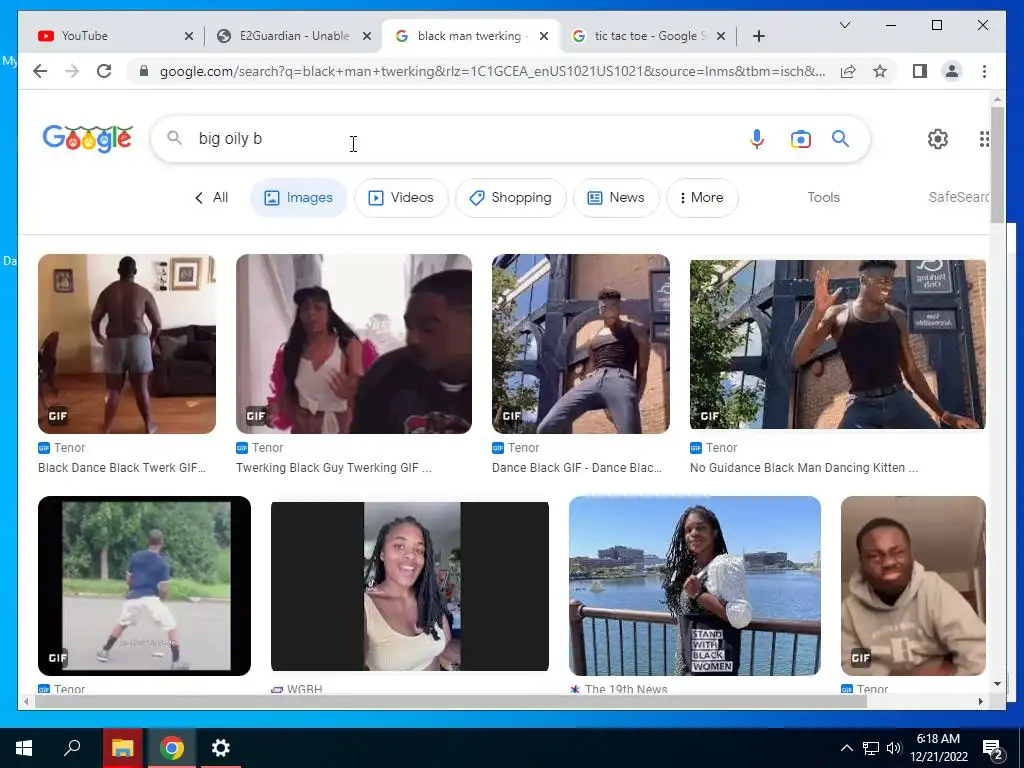Switch to the E2Guardian tab
Image resolution: width=1024 pixels, height=768 pixels.
[294, 36]
